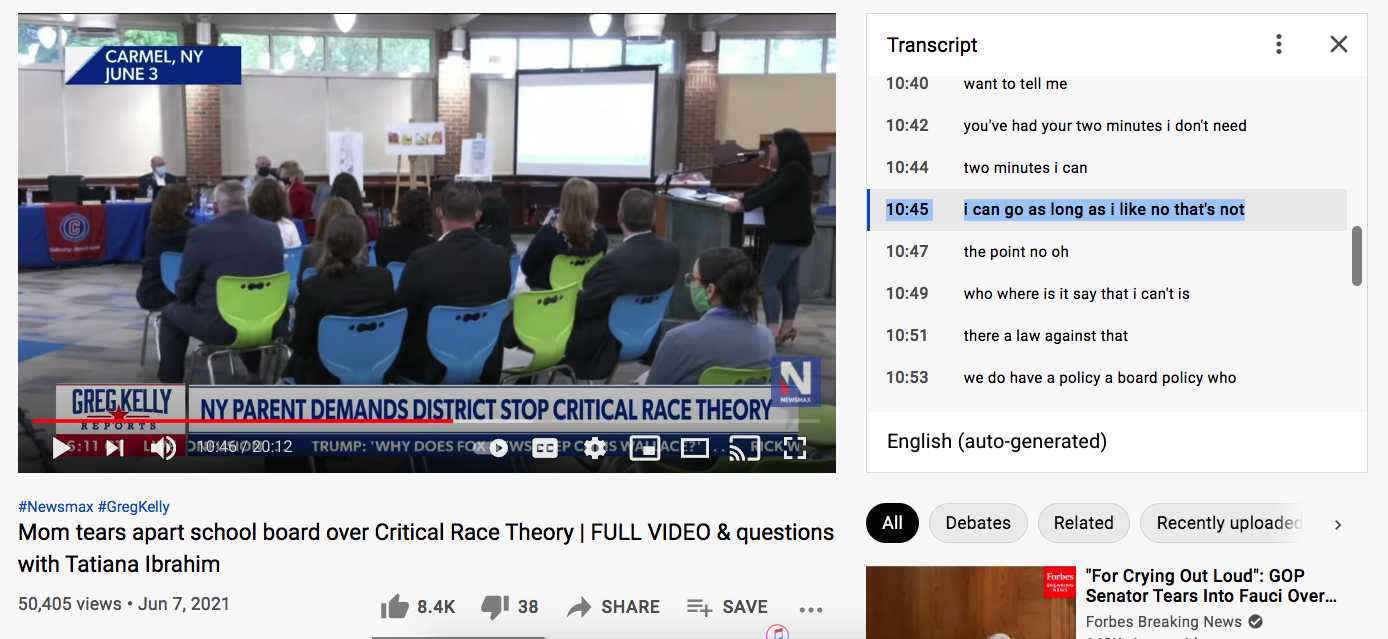Enter fullscreen mode
The width and height of the screenshot is (1388, 639).
coord(795,448)
